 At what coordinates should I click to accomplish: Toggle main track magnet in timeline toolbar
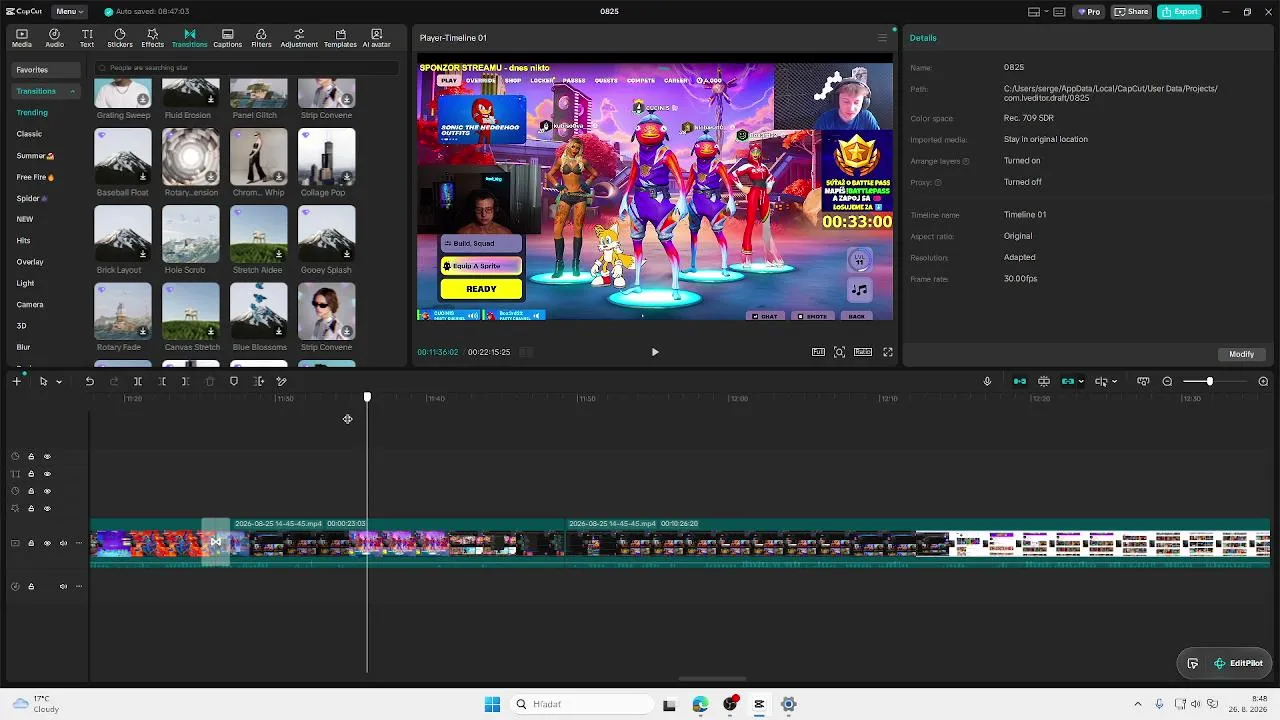click(x=1020, y=381)
